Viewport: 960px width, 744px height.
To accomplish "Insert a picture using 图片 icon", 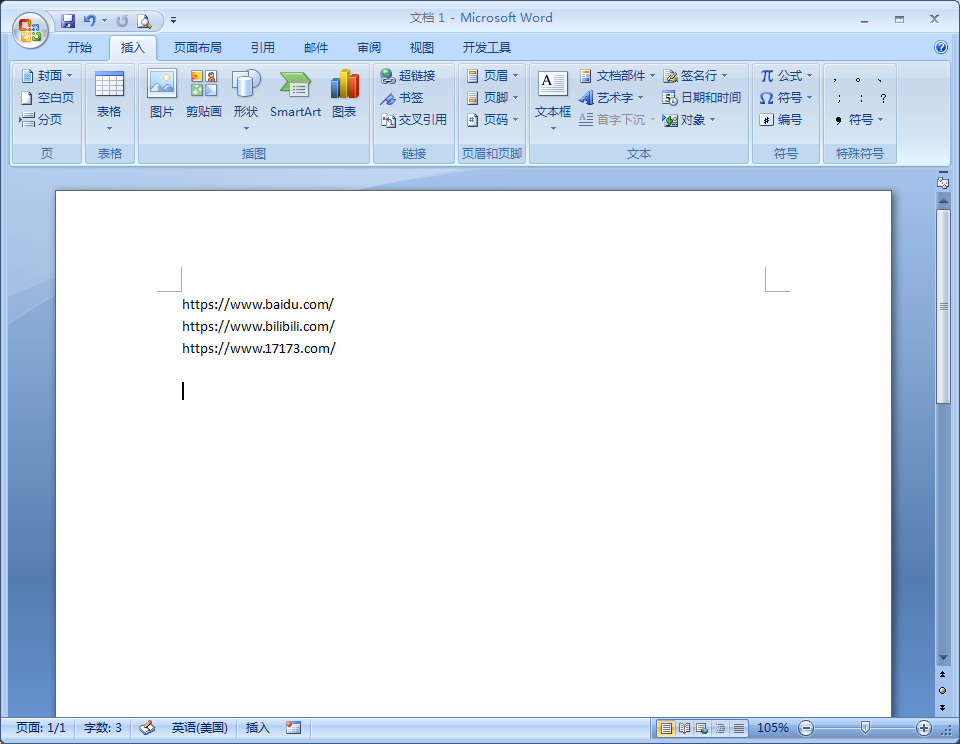I will tap(162, 95).
